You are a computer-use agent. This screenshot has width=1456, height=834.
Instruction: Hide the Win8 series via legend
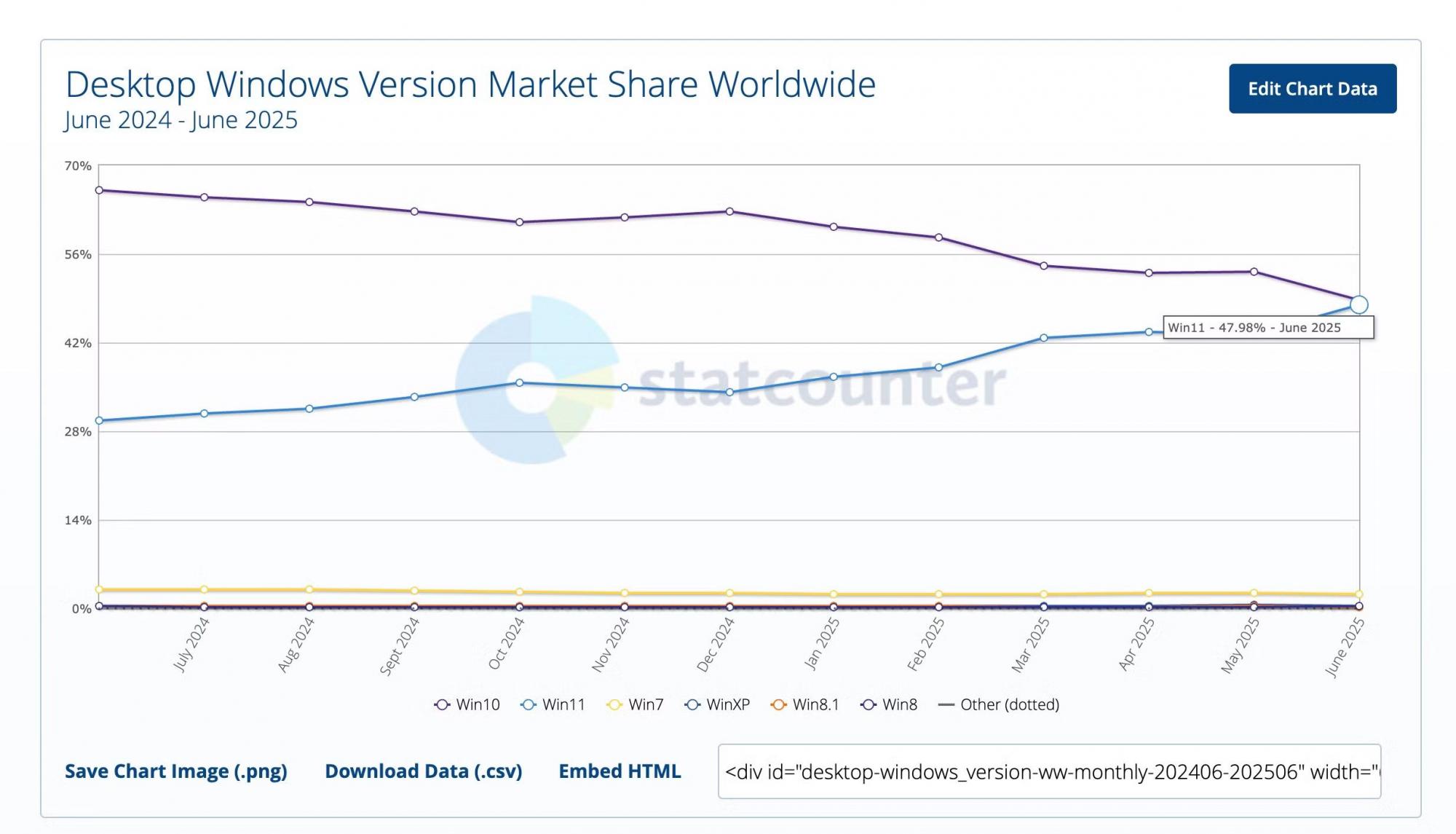[890, 704]
